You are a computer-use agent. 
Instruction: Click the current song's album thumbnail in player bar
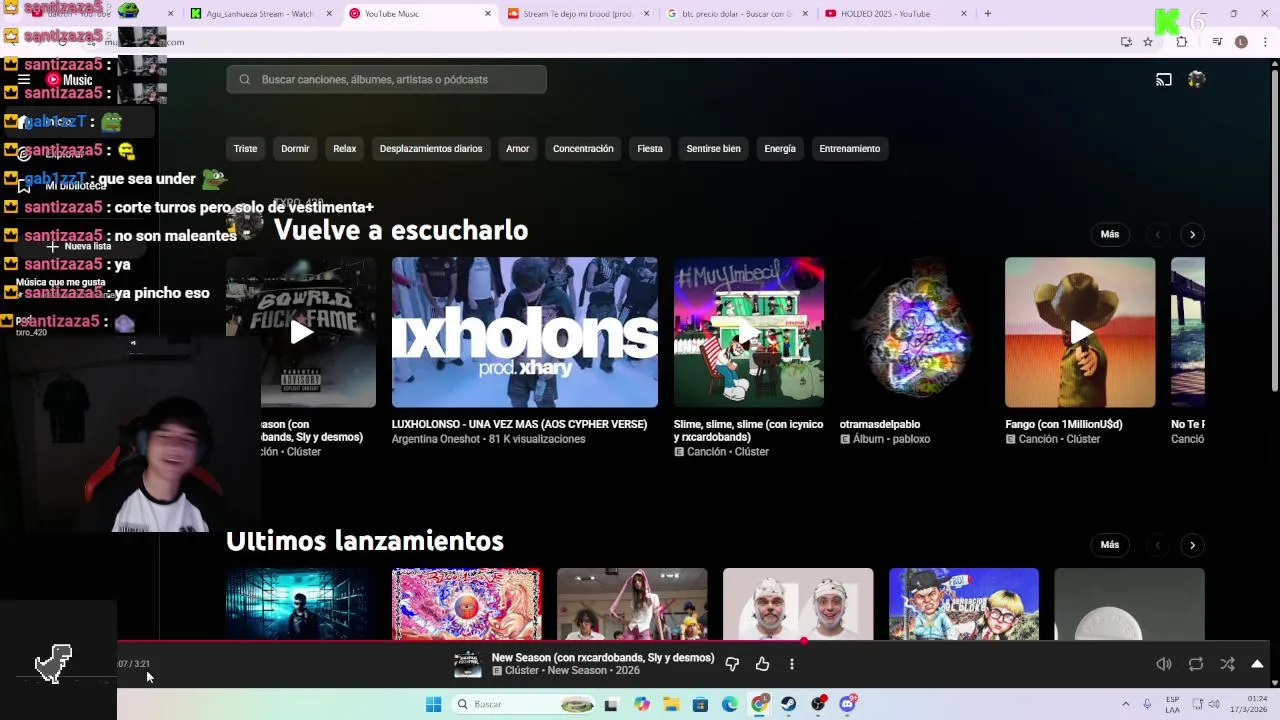coord(467,664)
